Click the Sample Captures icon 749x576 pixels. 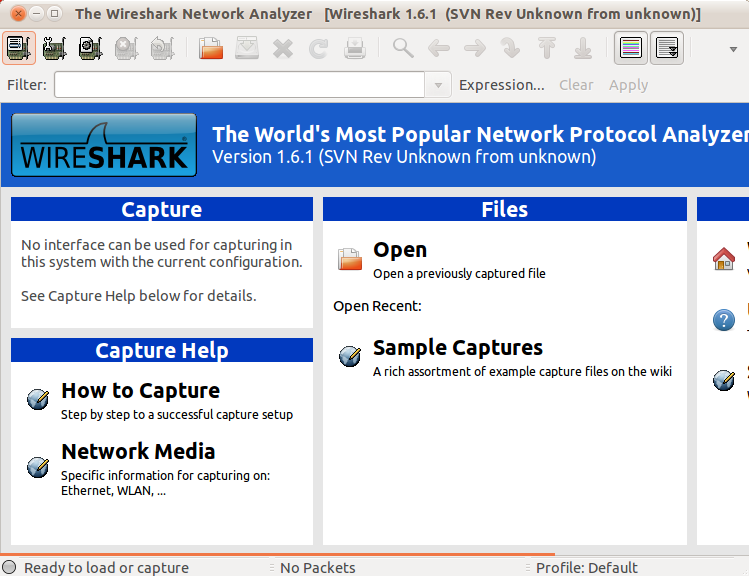click(x=350, y=356)
